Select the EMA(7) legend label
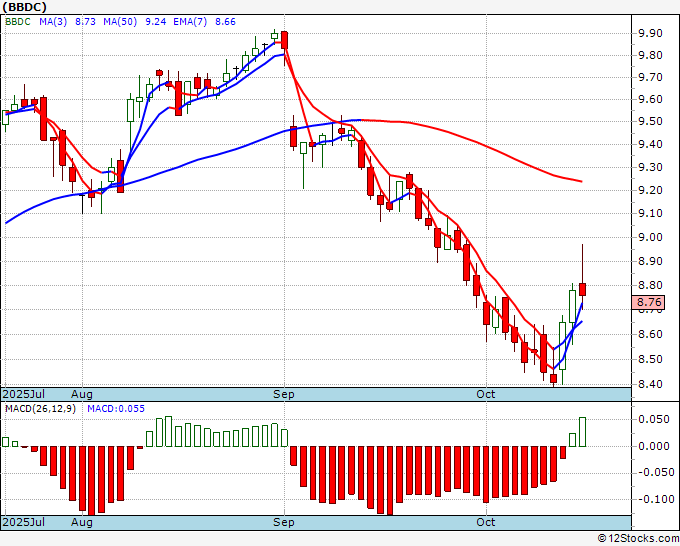This screenshot has height=546, width=680. (x=190, y=22)
